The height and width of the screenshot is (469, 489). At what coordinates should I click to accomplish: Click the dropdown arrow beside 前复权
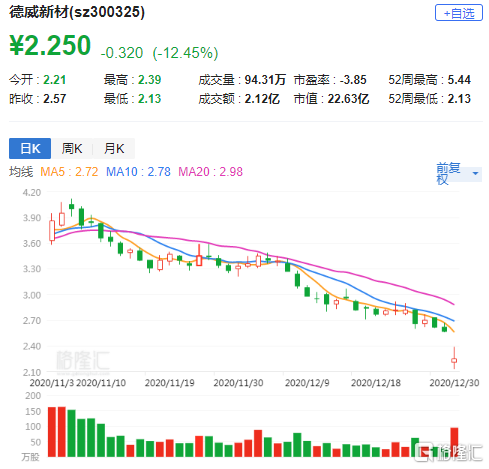click(x=475, y=173)
